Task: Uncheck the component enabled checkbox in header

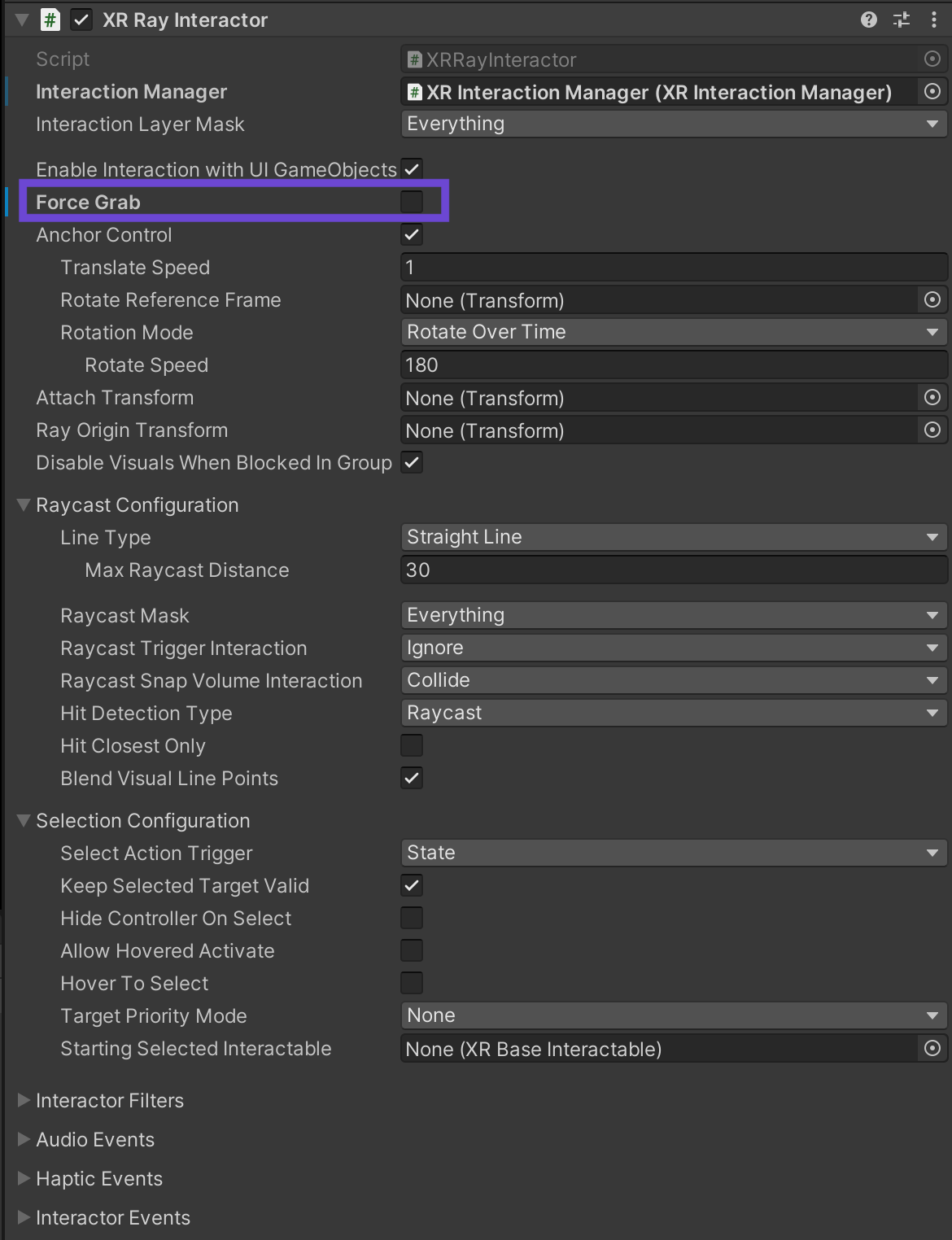Action: tap(81, 20)
